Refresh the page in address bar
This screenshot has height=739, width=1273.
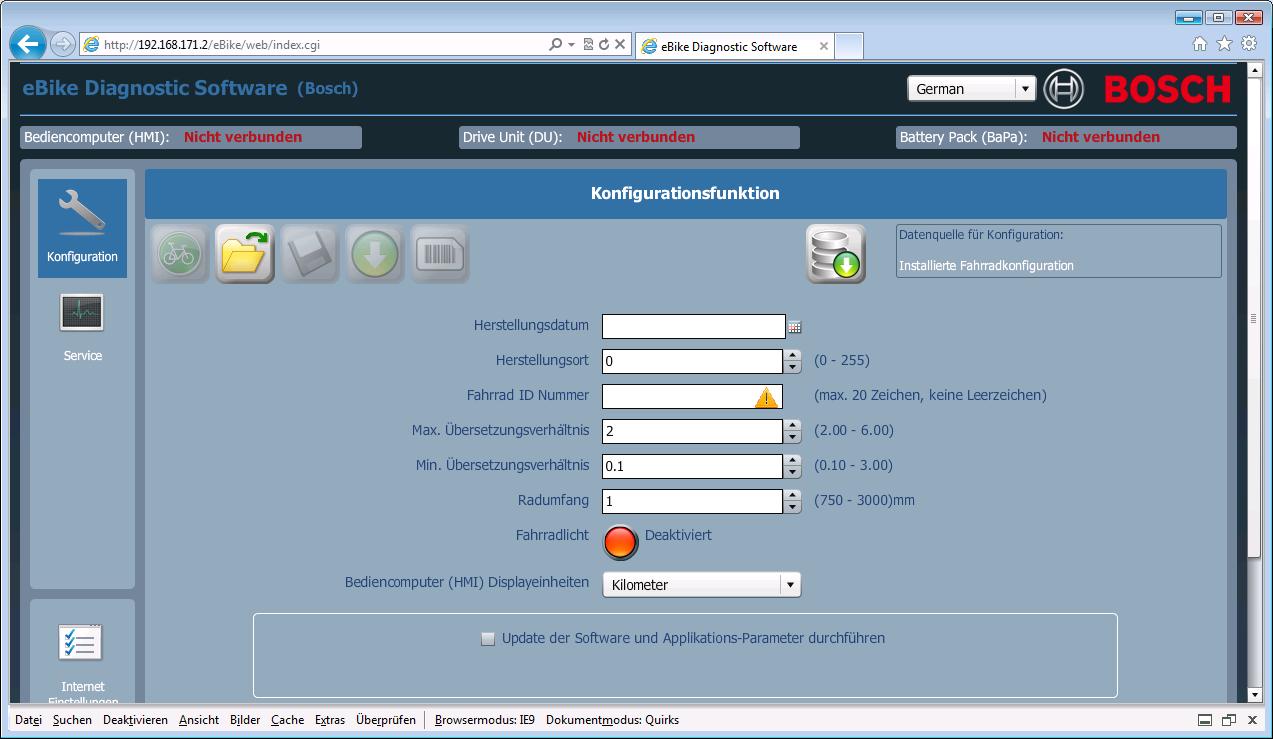604,44
